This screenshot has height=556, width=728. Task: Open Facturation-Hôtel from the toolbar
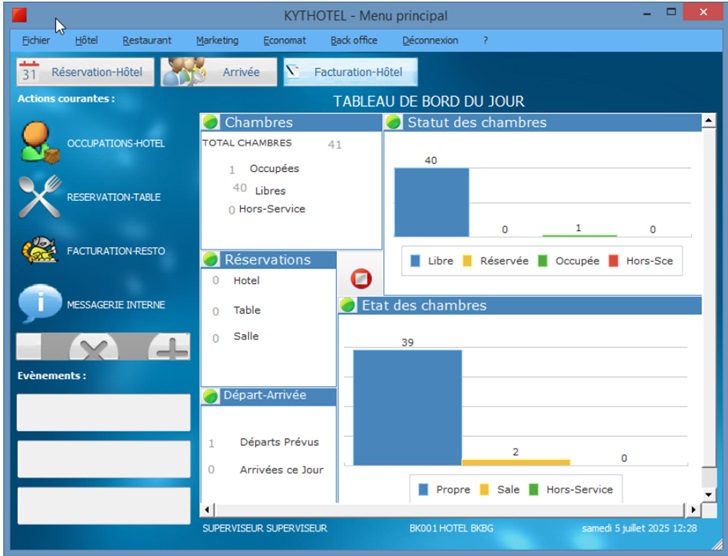[x=350, y=72]
